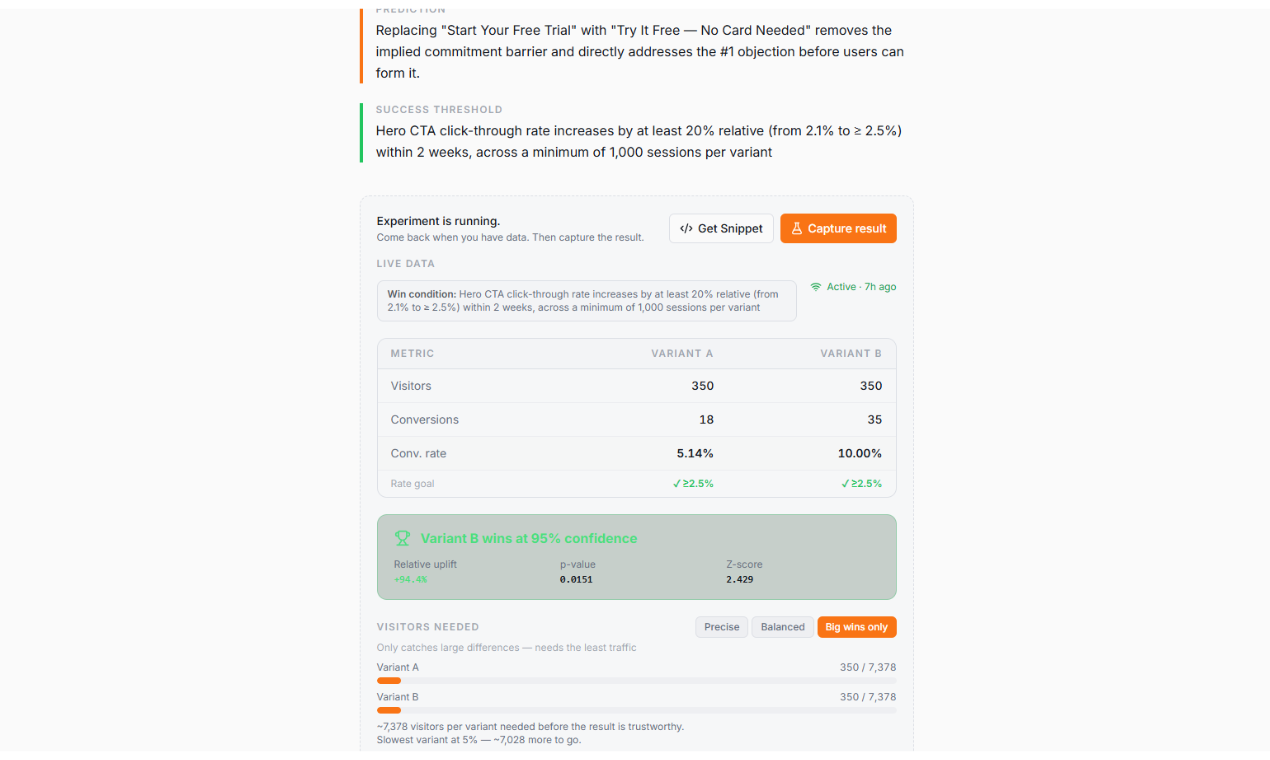The image size is (1270, 760).
Task: Select the Precise sensitivity option
Action: pyautogui.click(x=721, y=627)
